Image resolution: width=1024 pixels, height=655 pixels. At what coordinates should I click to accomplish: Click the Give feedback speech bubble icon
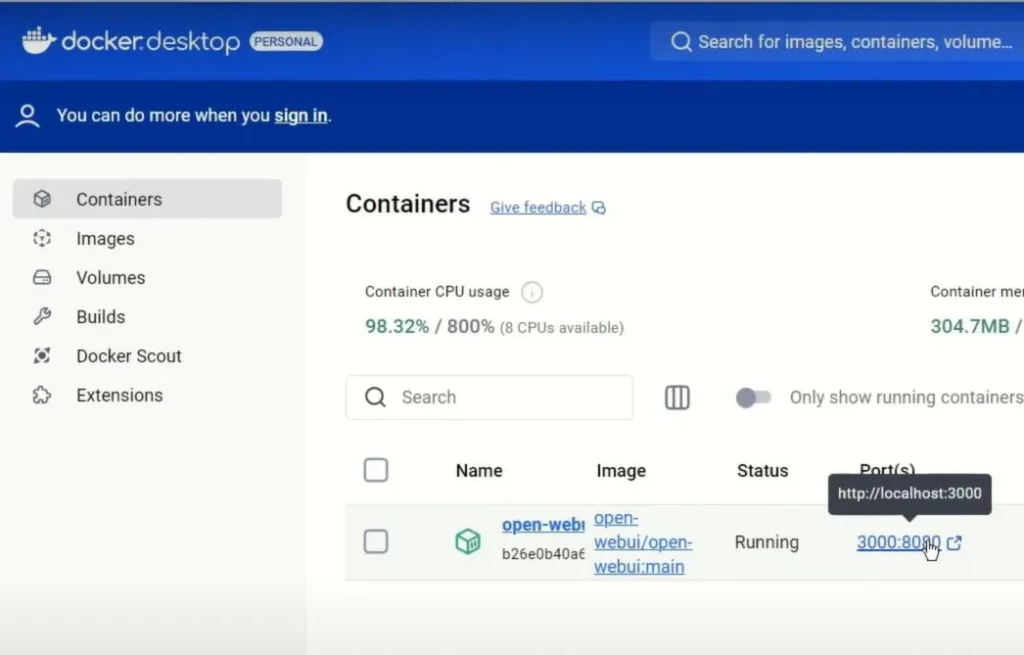[x=598, y=208]
